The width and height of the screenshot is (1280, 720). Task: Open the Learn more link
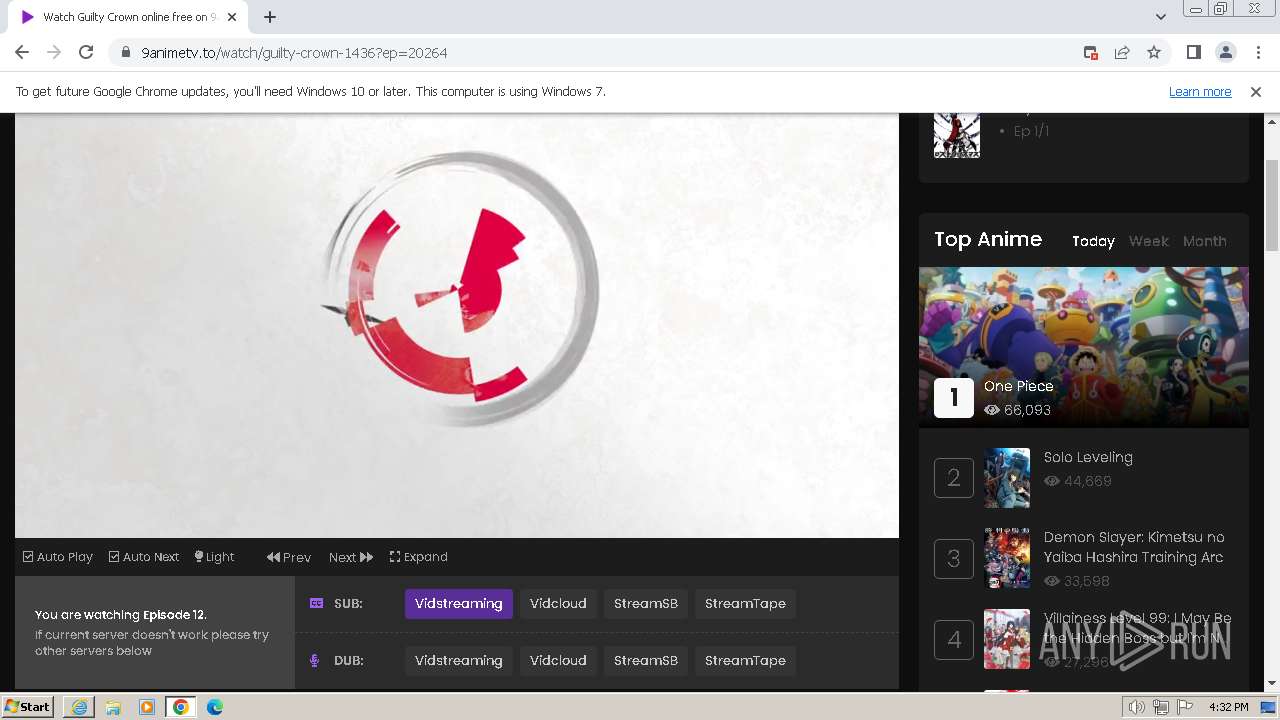pyautogui.click(x=1200, y=92)
